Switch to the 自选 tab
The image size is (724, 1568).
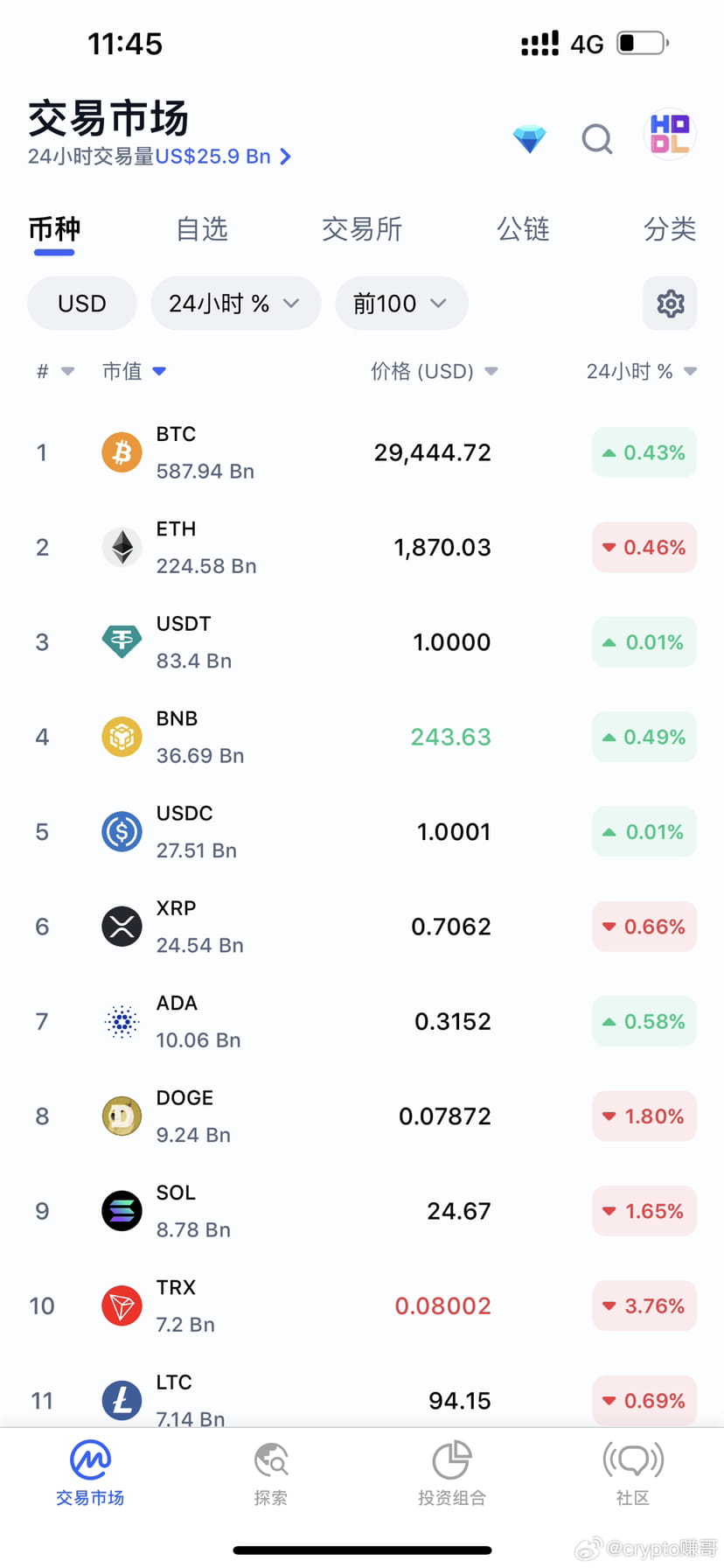click(202, 229)
